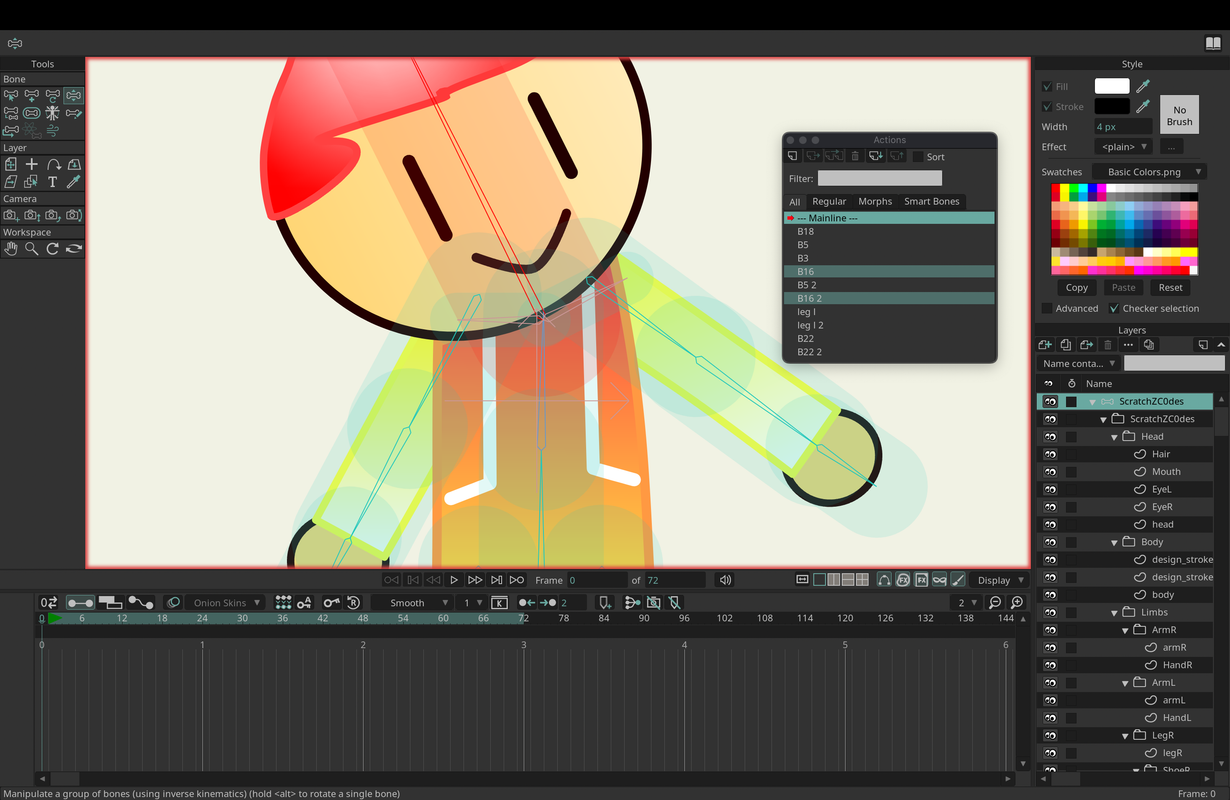Open the Onion Skins dropdown
Viewport: 1230px width, 800px height.
227,603
